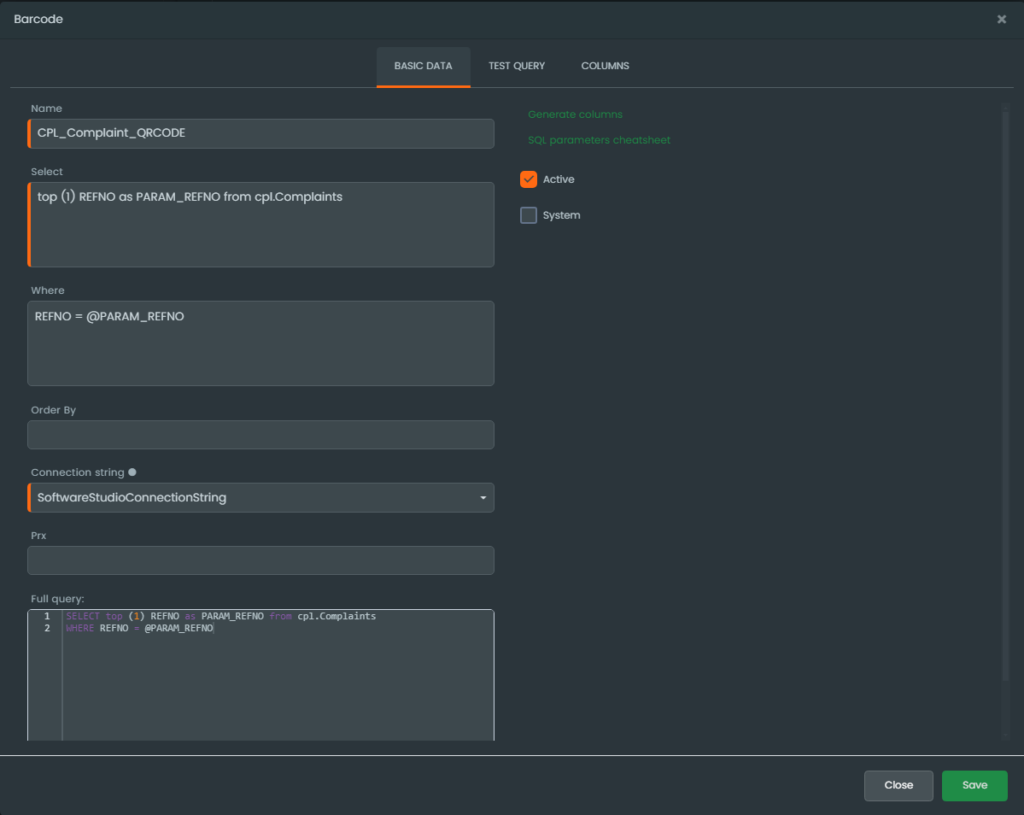Close the Barcode dialog with X icon
This screenshot has height=815, width=1024.
click(1001, 19)
